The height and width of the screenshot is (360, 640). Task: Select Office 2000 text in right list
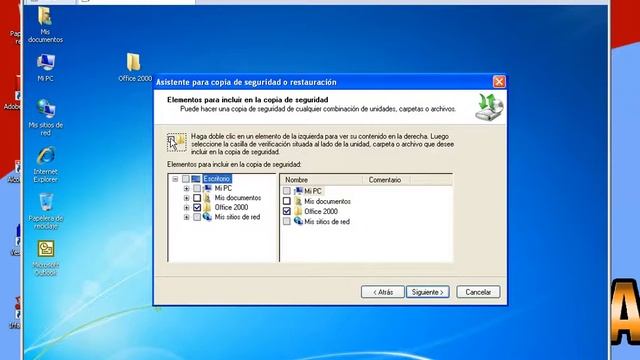coord(321,211)
